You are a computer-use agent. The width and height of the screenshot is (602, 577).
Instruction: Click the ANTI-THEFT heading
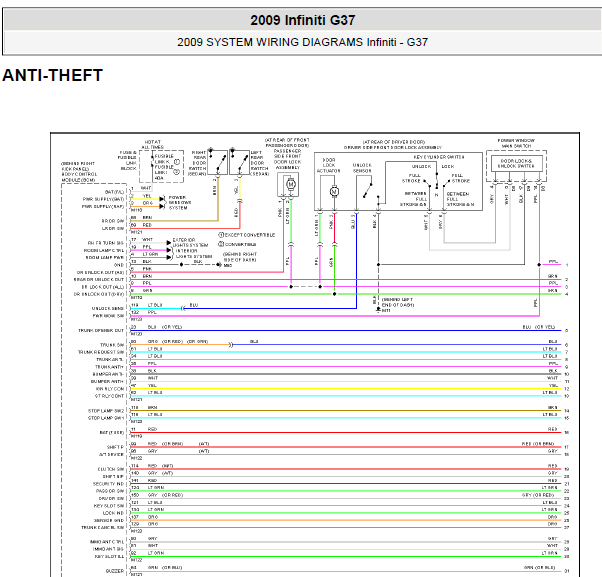53,75
